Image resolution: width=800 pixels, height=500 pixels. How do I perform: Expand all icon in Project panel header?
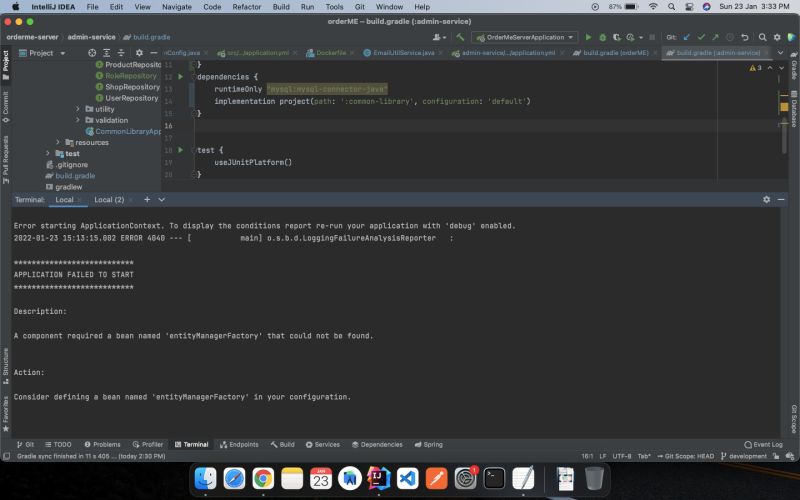[x=107, y=53]
